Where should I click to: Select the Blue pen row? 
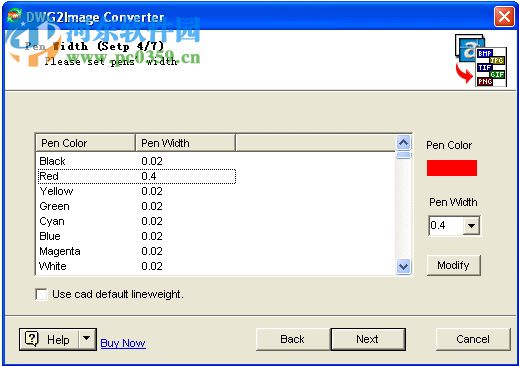click(x=137, y=236)
